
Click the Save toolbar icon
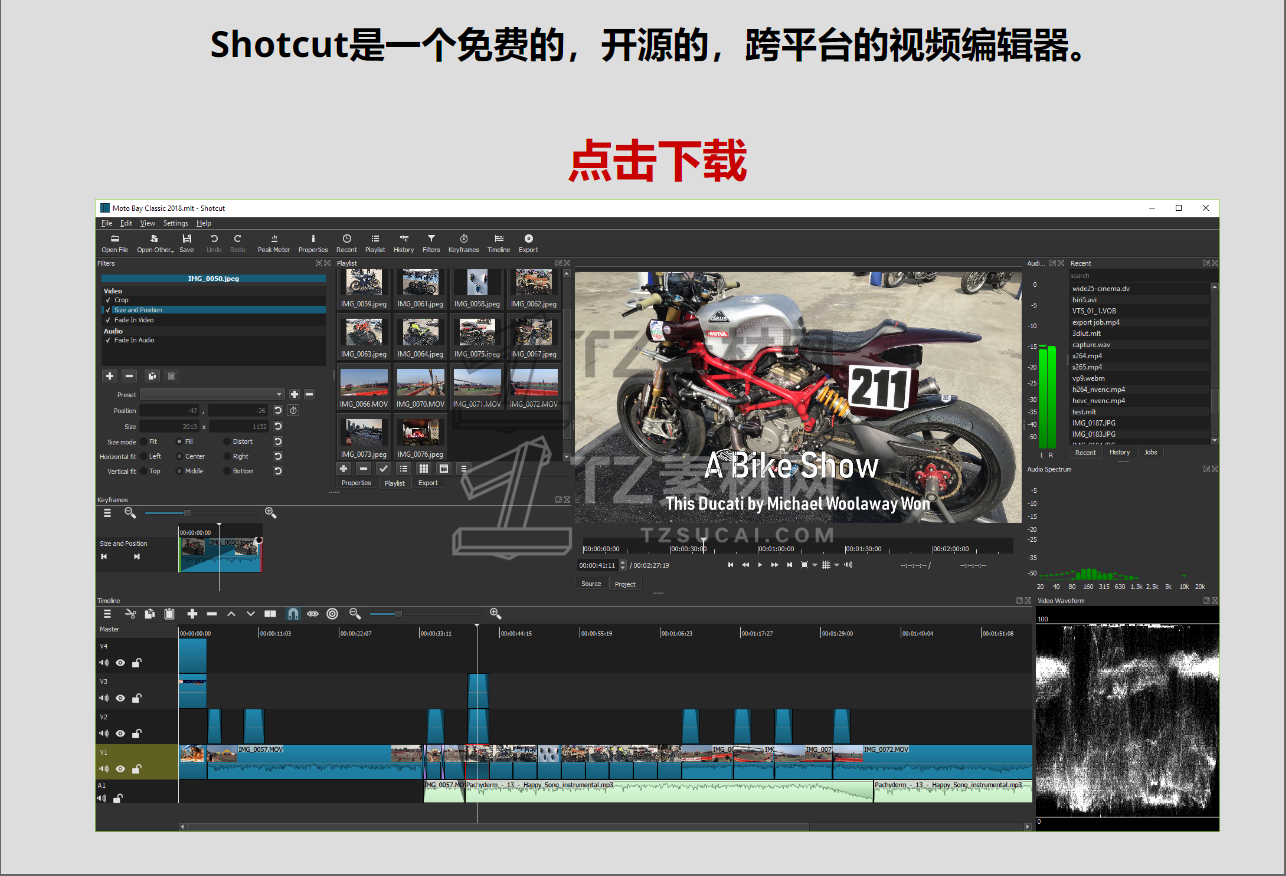point(187,243)
